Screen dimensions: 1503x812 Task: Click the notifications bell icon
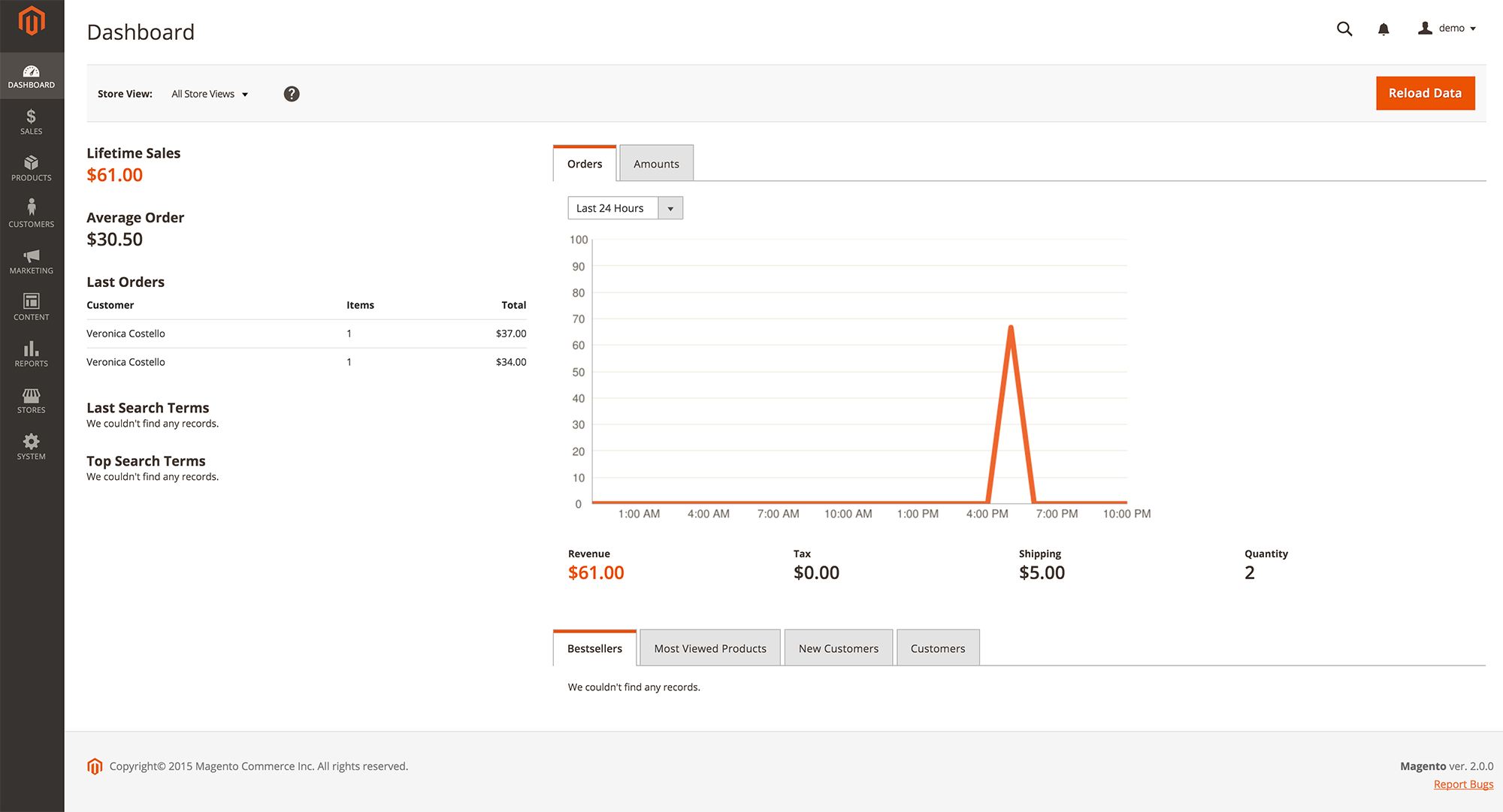coord(1384,29)
